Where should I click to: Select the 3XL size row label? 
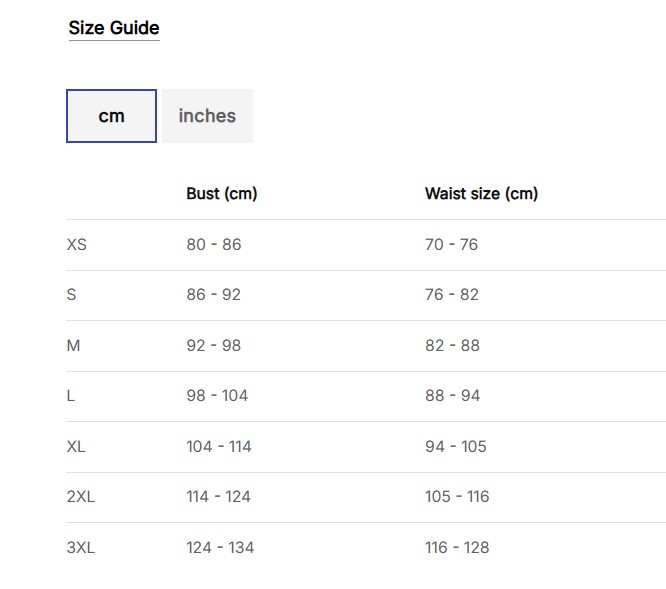[x=81, y=548]
